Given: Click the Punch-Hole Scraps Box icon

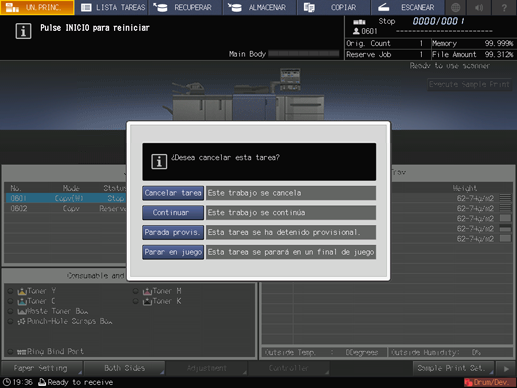Looking at the screenshot, I should [22, 322].
